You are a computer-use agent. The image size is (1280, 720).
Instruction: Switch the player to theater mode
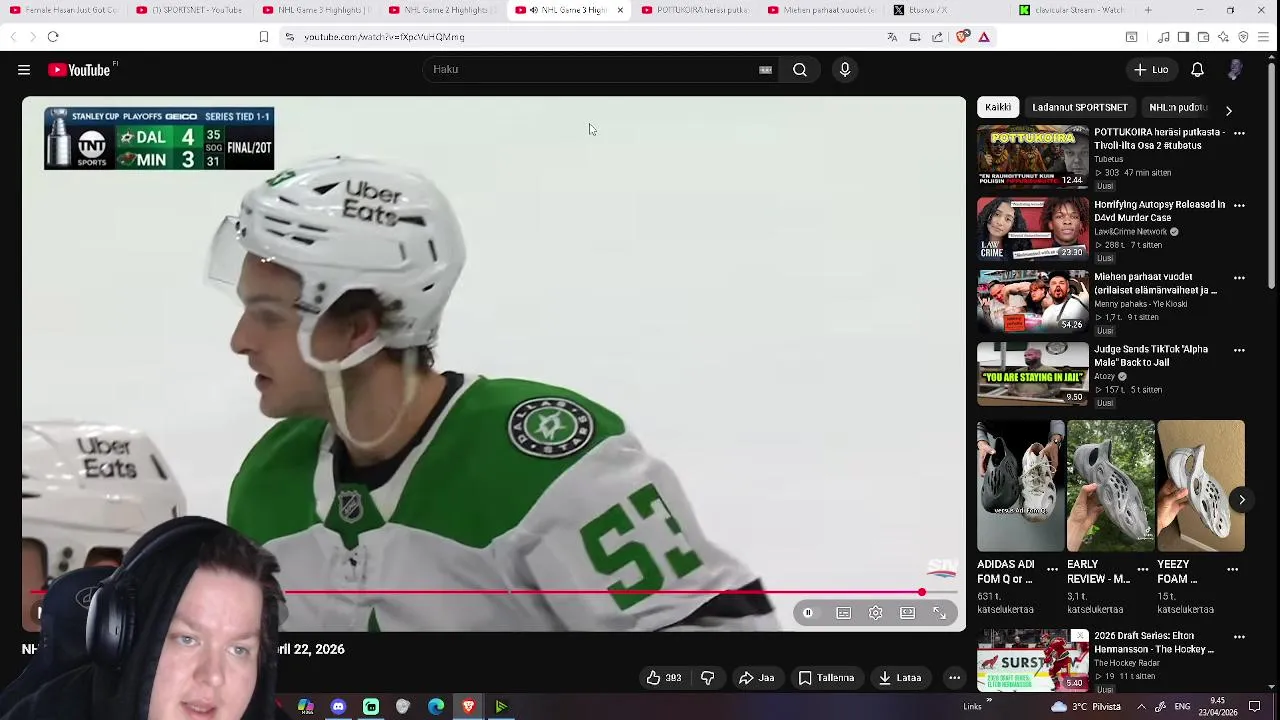[x=908, y=613]
